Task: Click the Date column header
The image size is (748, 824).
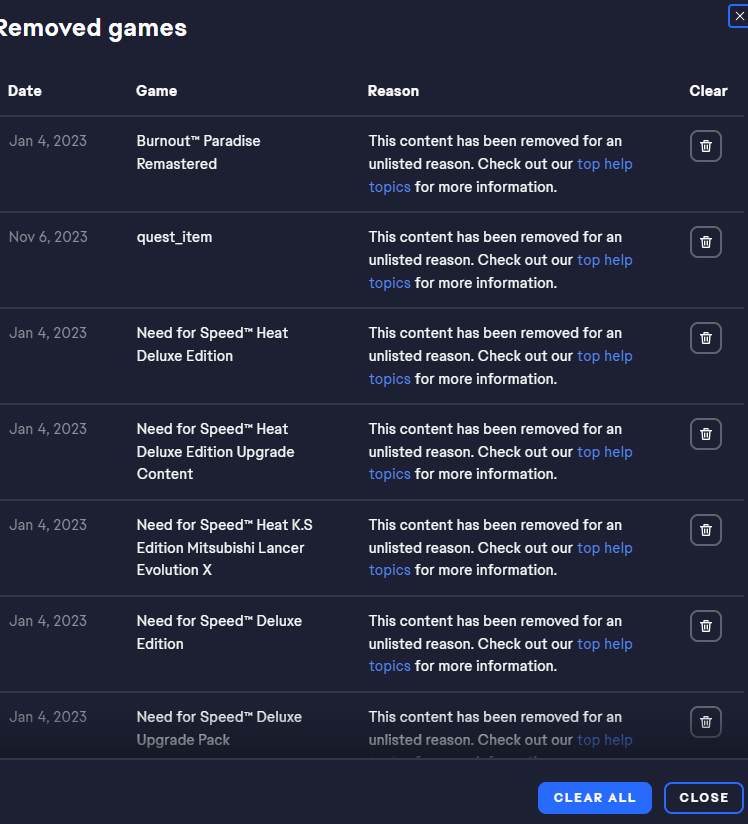Action: [25, 91]
